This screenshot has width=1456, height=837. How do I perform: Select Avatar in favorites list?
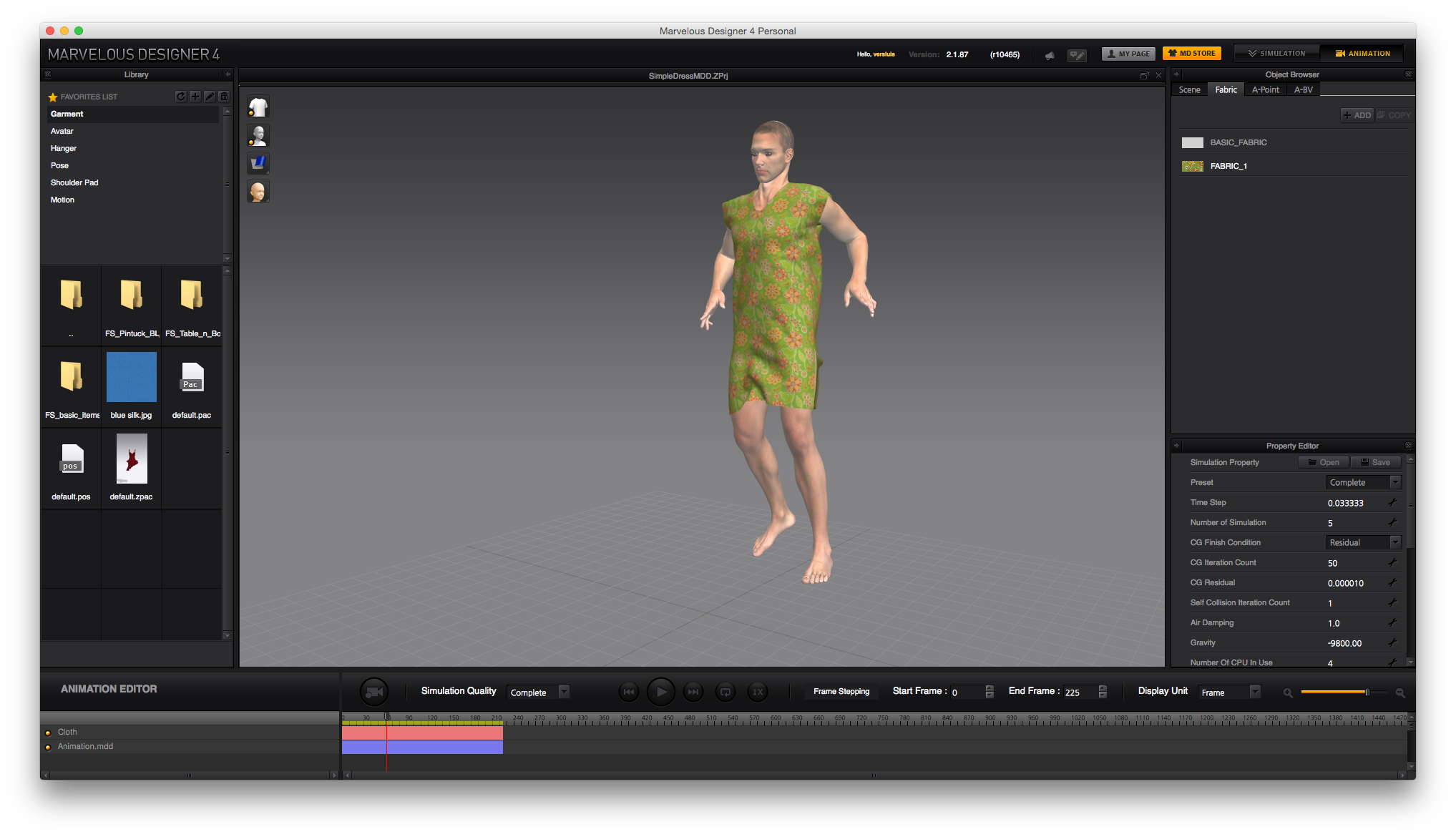[x=133, y=132]
